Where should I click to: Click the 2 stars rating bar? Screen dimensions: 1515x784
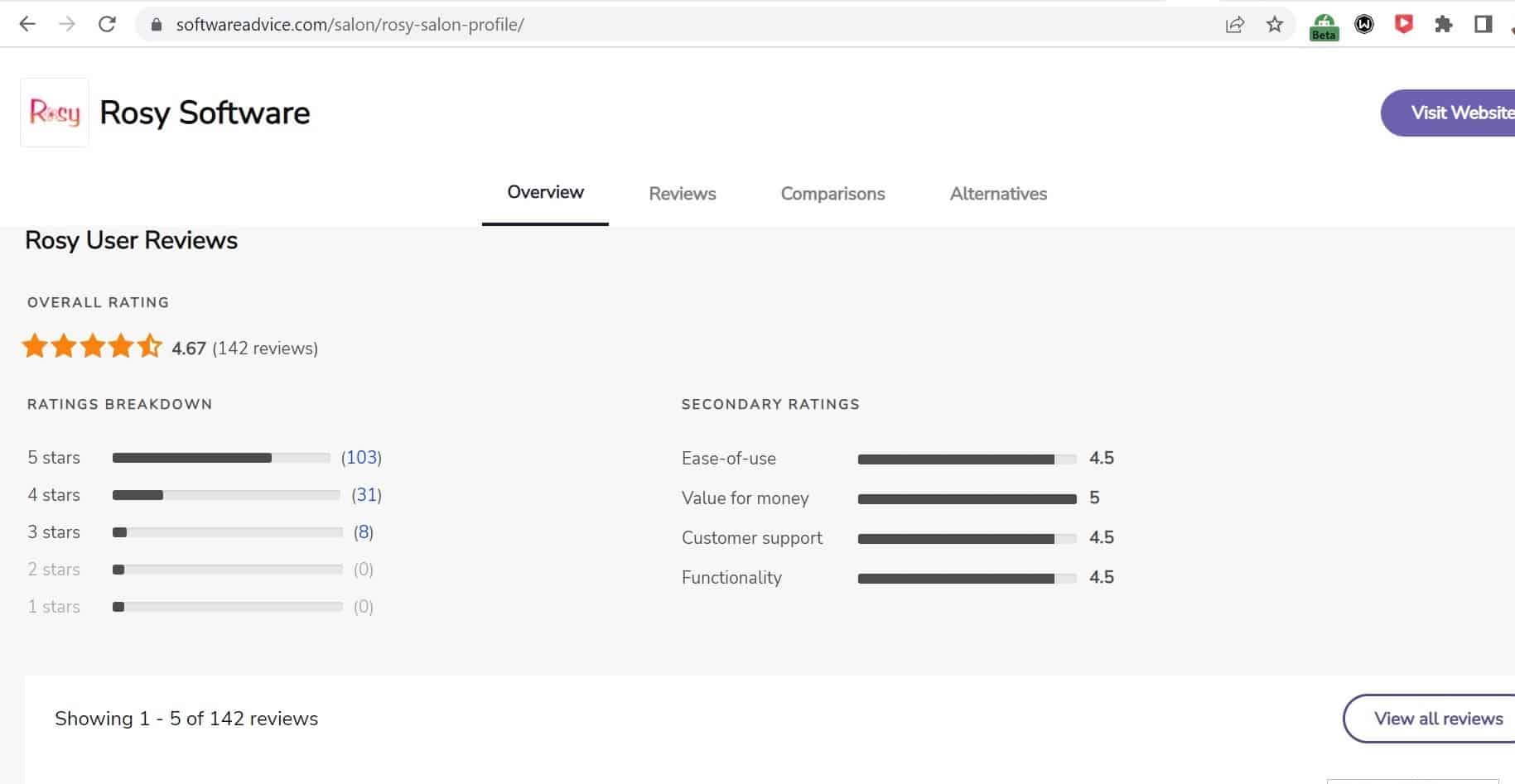(228, 570)
